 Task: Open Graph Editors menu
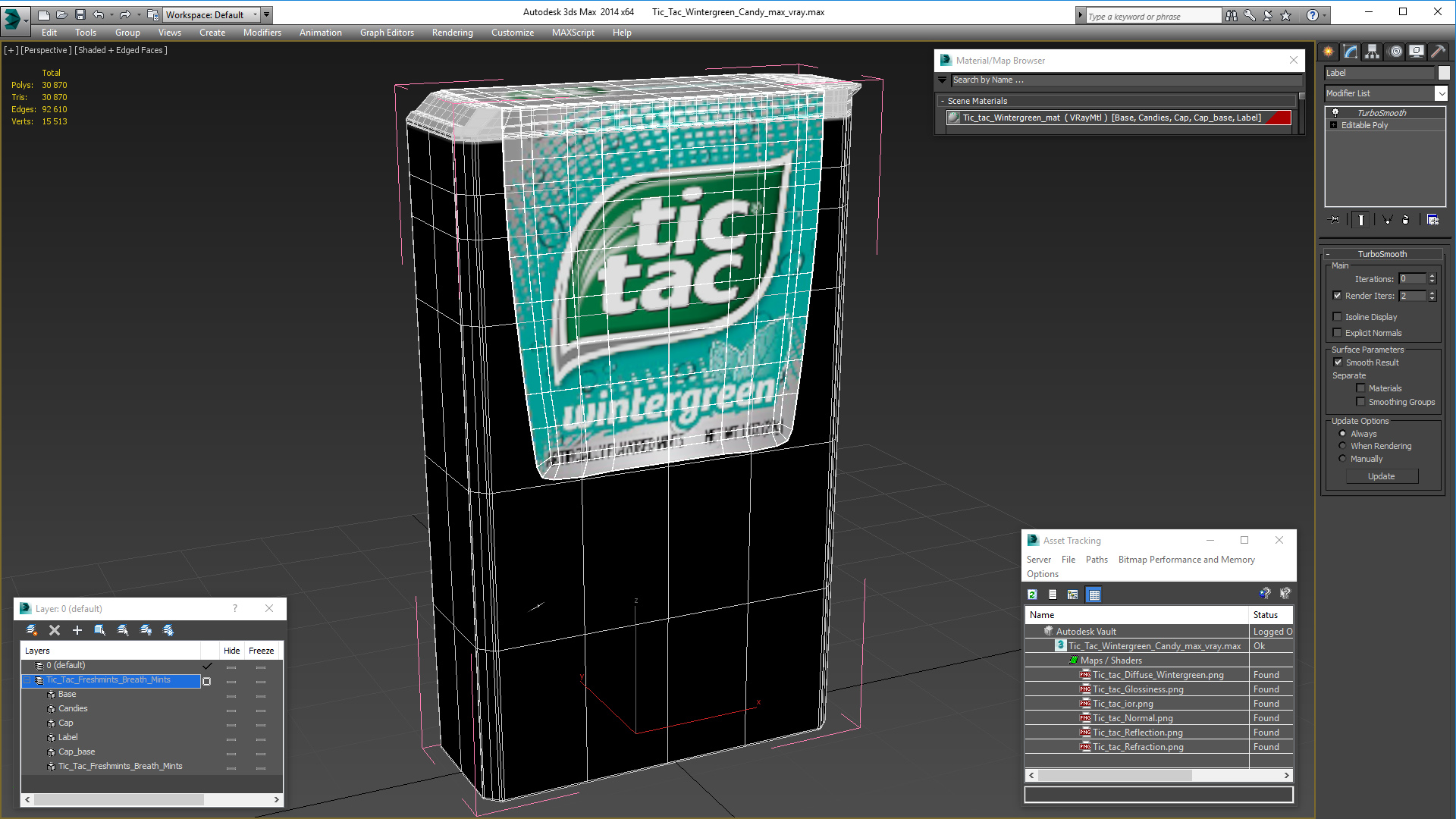point(387,33)
